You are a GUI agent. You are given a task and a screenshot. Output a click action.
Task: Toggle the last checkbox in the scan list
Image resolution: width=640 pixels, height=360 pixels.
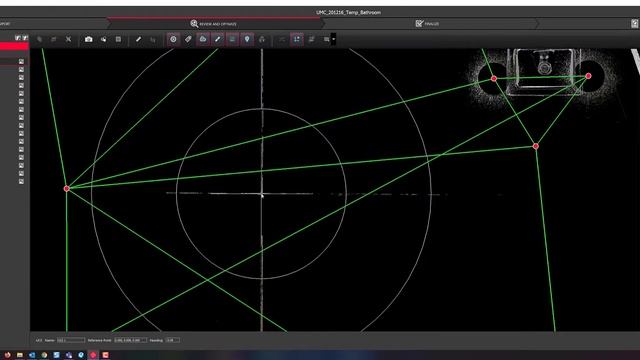coord(21,181)
